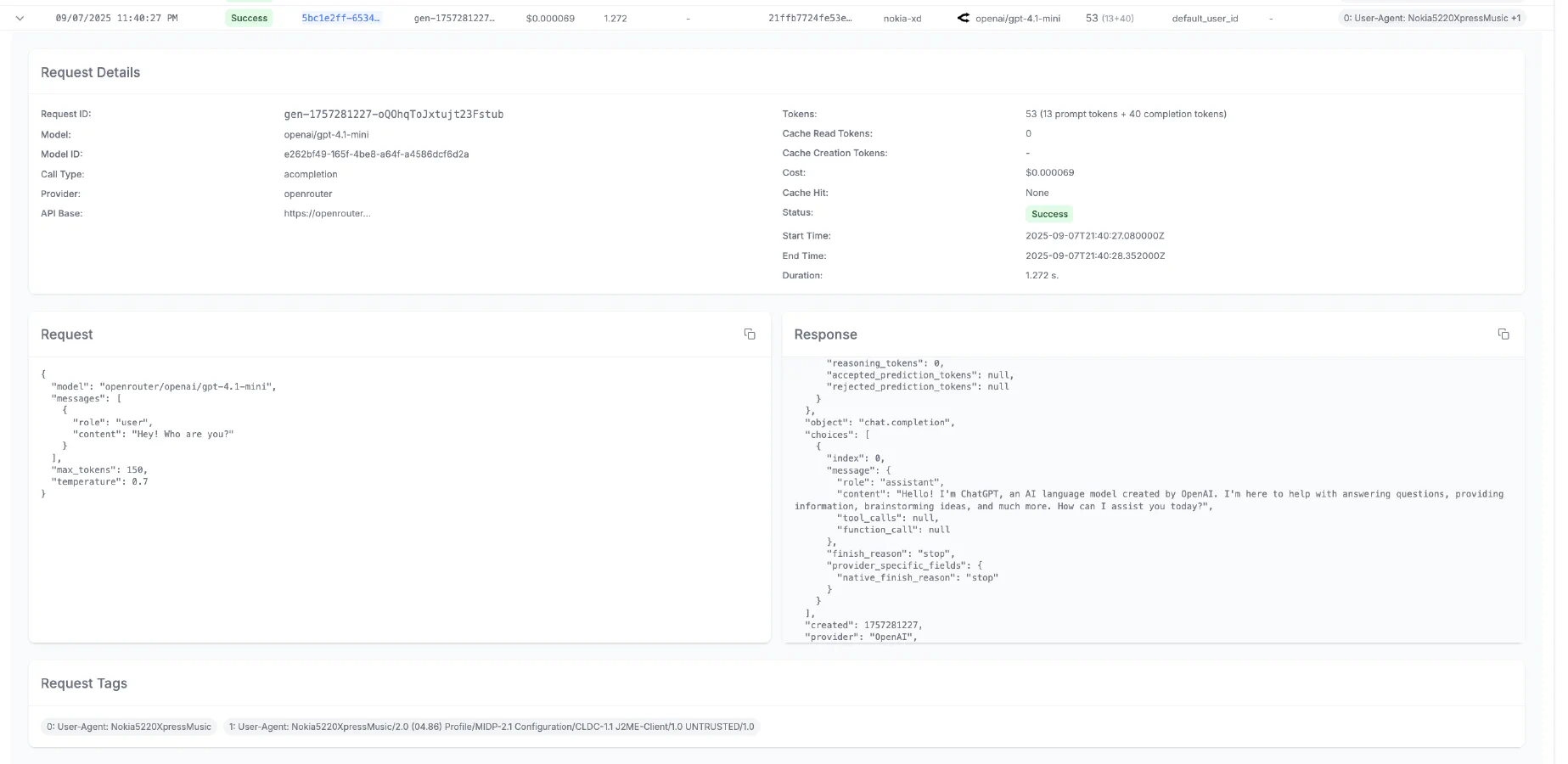Click the +1 tag indicator in the top row

(x=1515, y=17)
